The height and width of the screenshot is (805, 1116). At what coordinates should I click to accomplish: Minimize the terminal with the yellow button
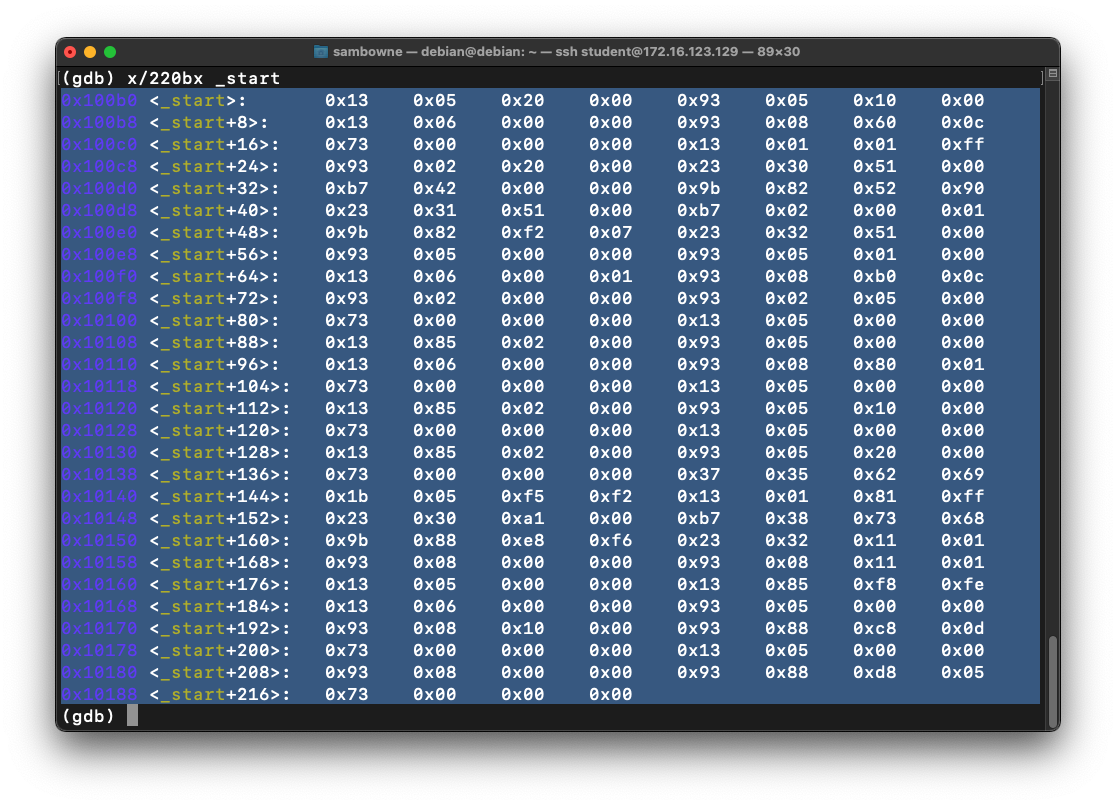(90, 52)
